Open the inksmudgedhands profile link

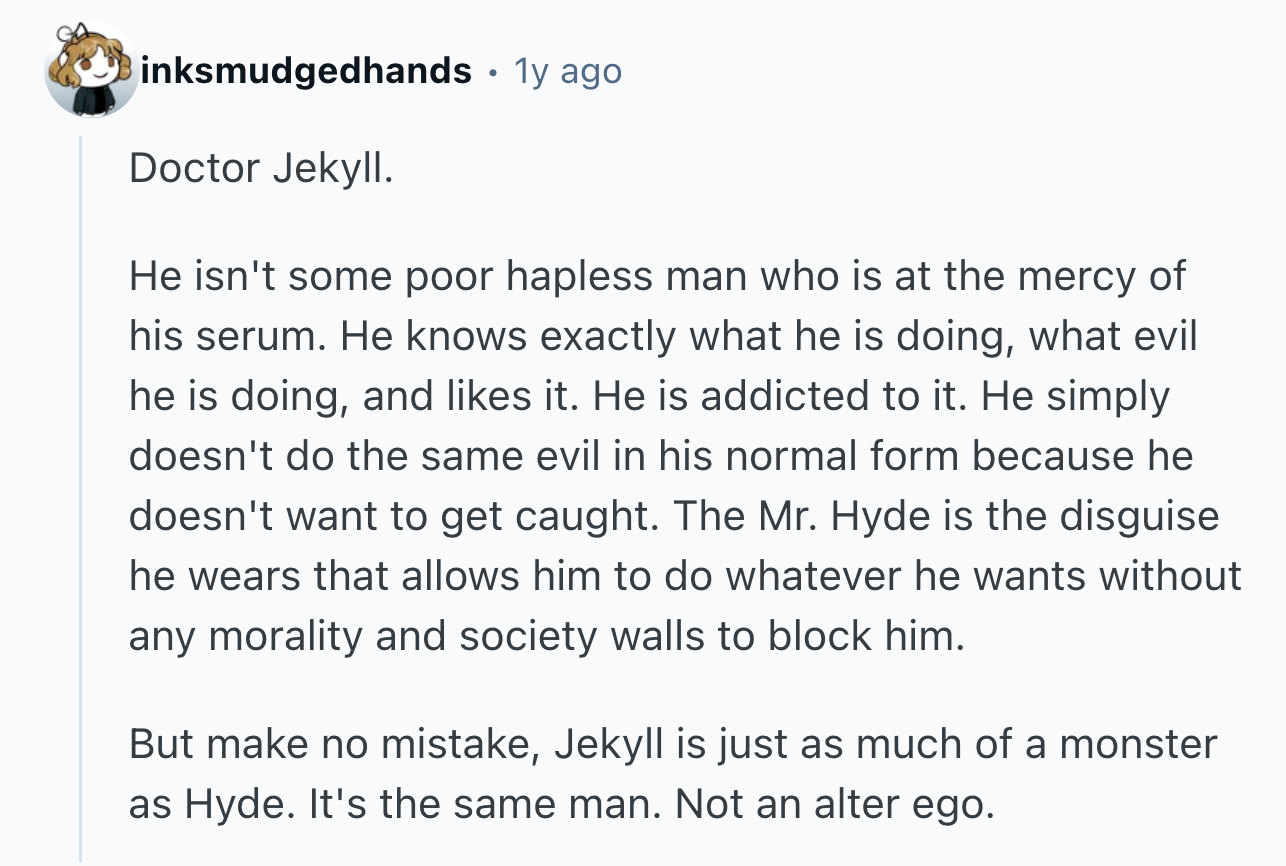coord(307,71)
